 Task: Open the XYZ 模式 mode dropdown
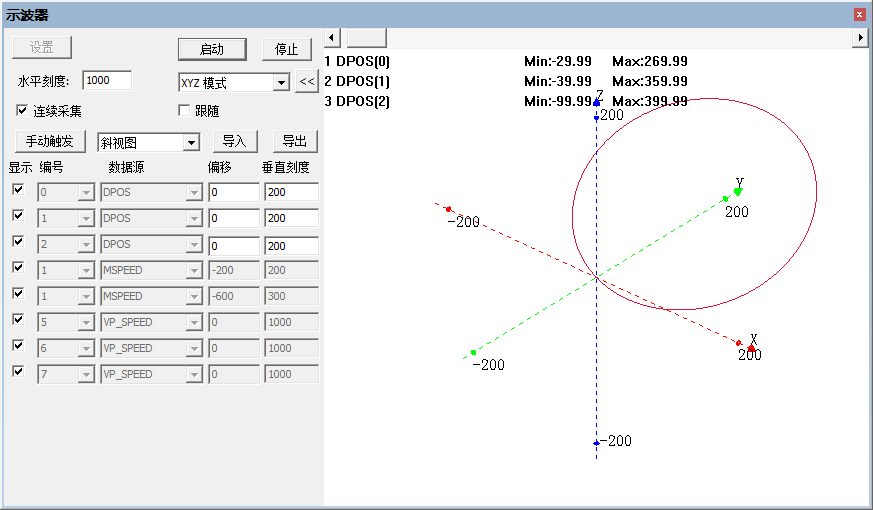281,83
